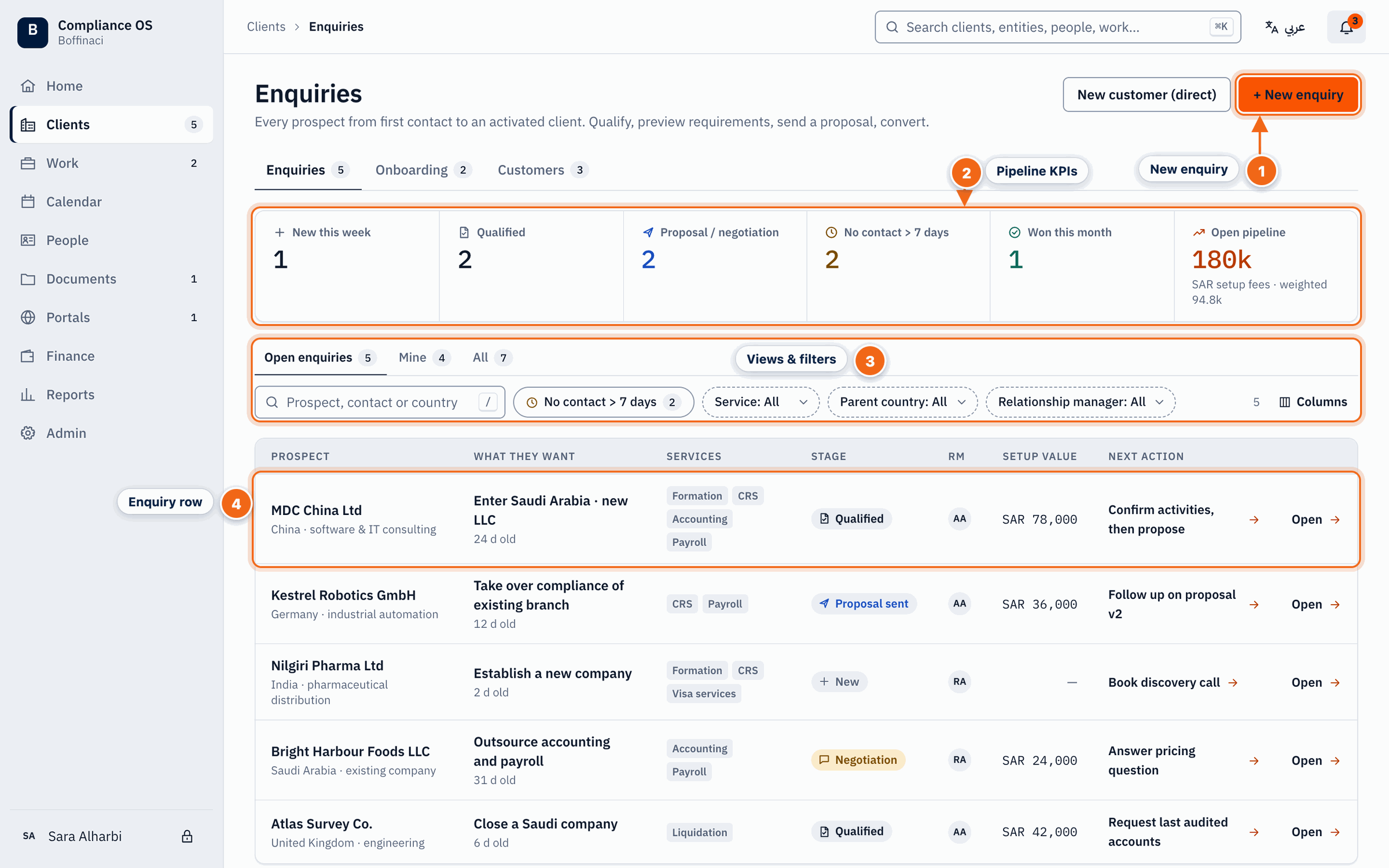Screen dimensions: 1389x868
Task: Open Finance in the sidebar
Action: coord(111,356)
